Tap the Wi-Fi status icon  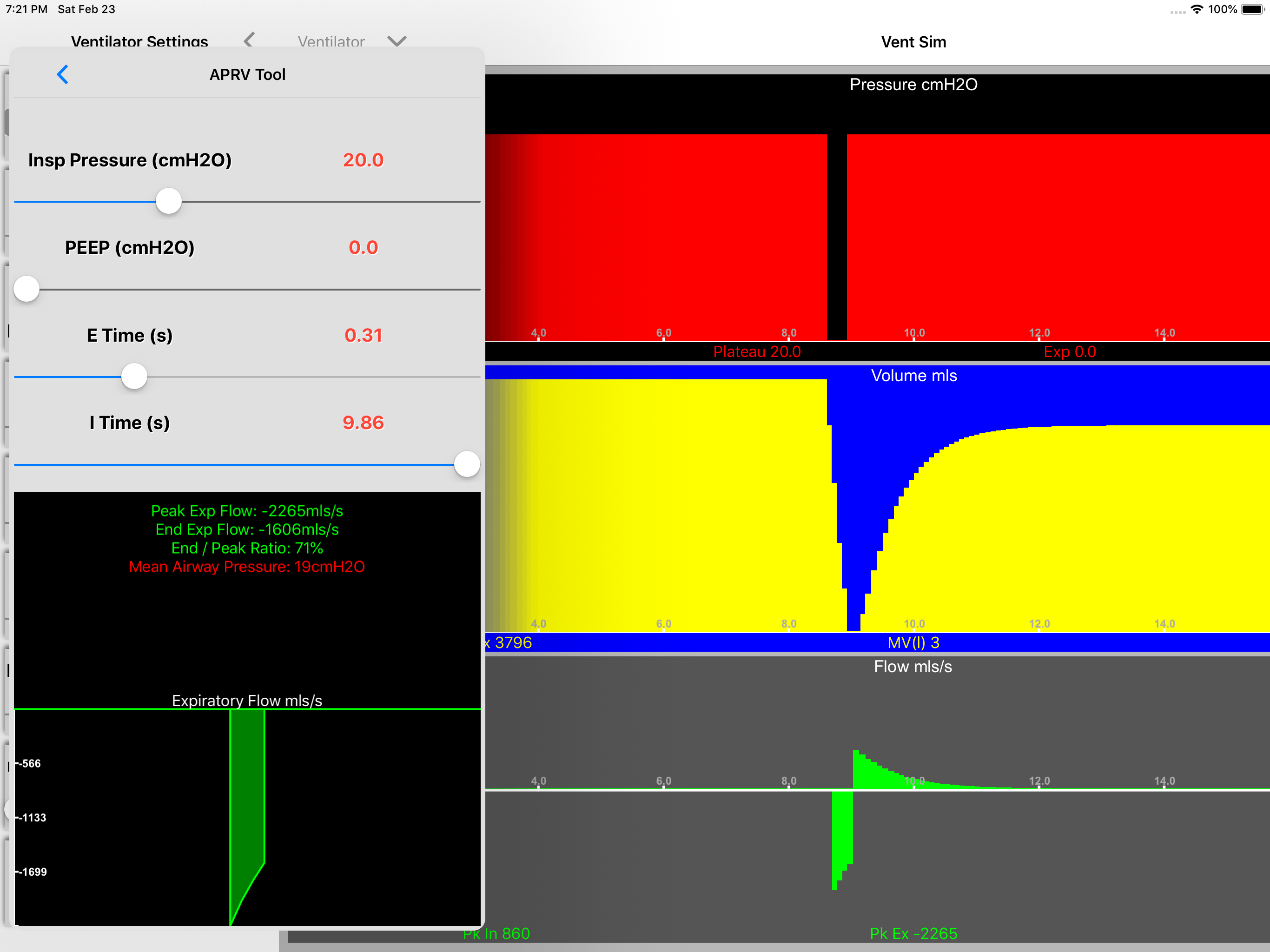tap(1197, 9)
